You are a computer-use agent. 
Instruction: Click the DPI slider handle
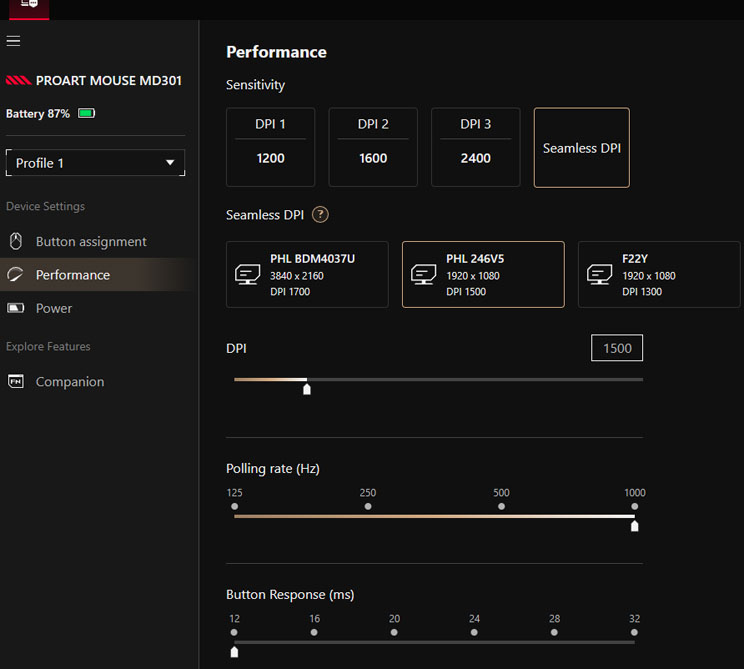[x=307, y=389]
